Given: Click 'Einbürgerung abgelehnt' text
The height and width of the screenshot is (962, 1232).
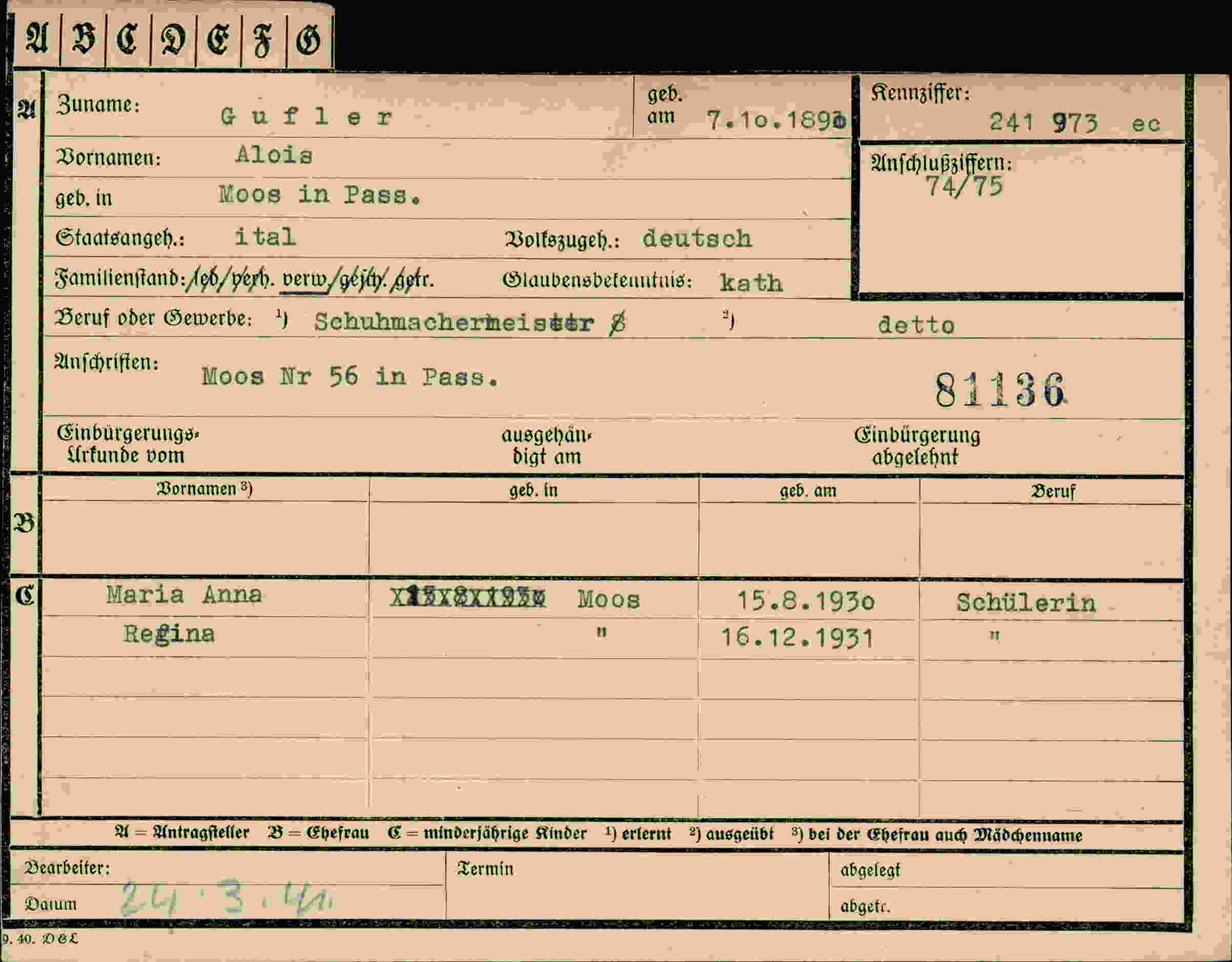Looking at the screenshot, I should [917, 446].
